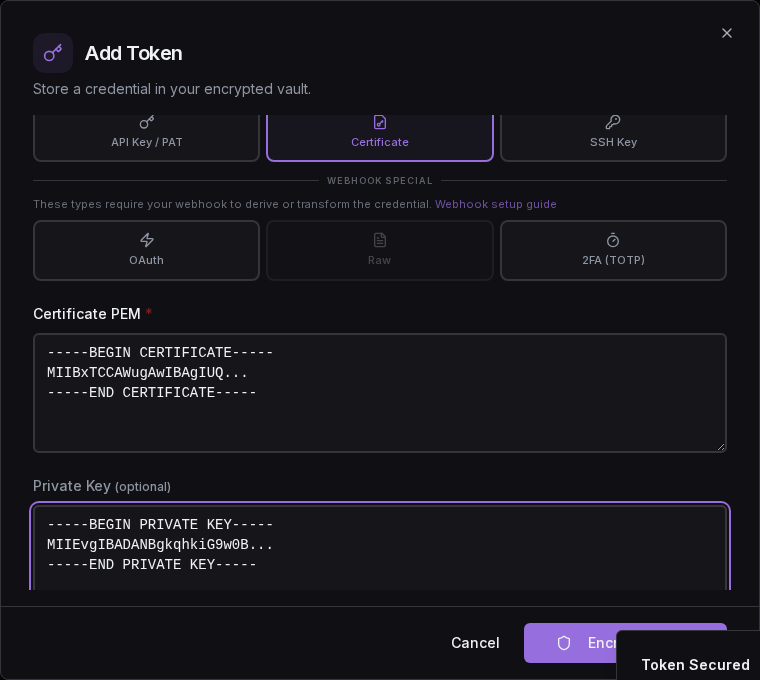Click the purple key icon beside Add Token
760x680 pixels.
53,53
